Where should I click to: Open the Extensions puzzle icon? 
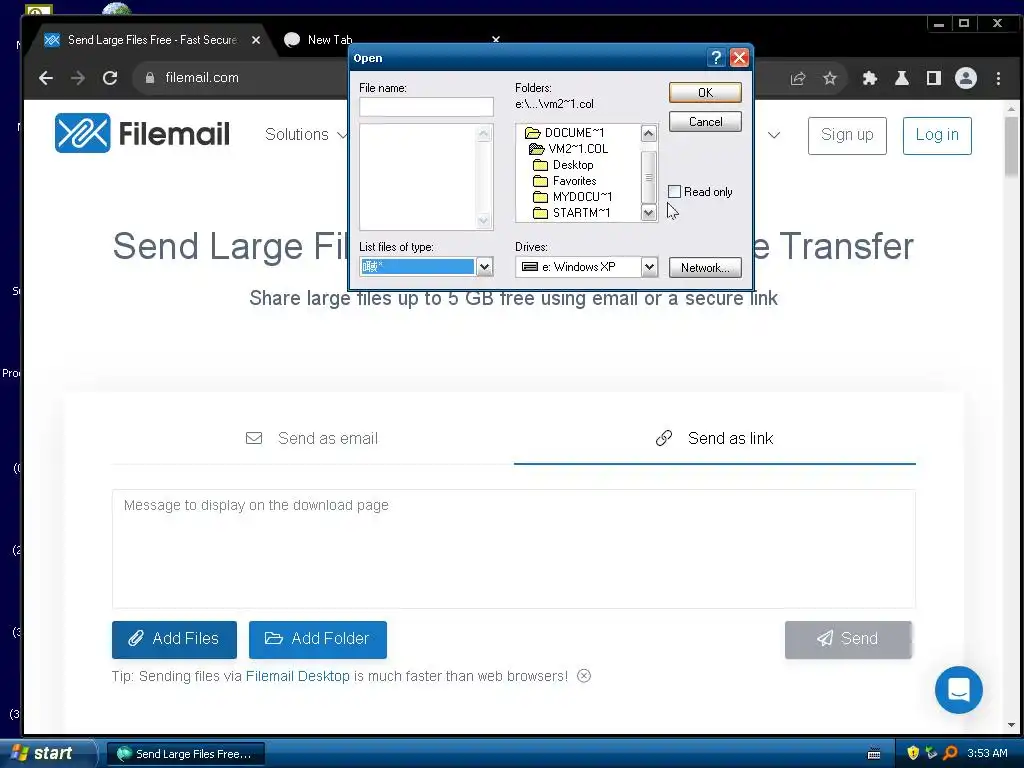click(869, 79)
